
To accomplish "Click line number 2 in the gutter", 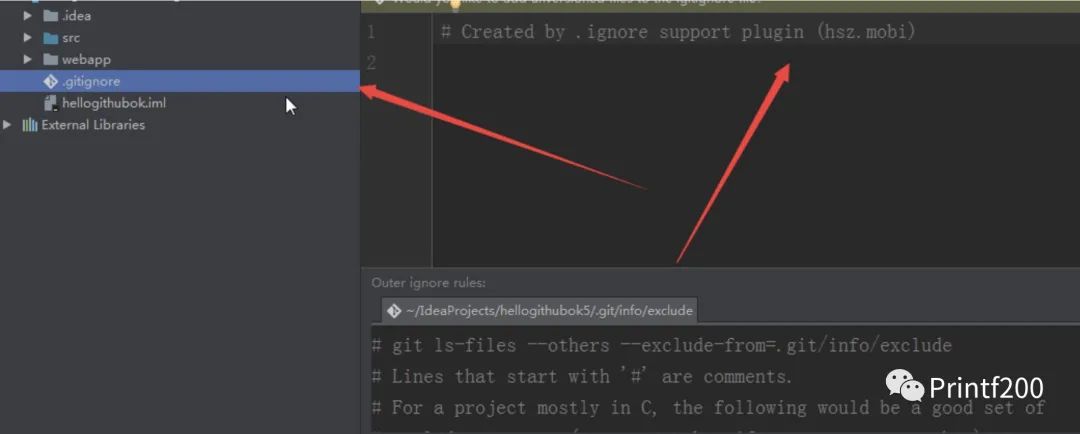I will click(x=371, y=63).
